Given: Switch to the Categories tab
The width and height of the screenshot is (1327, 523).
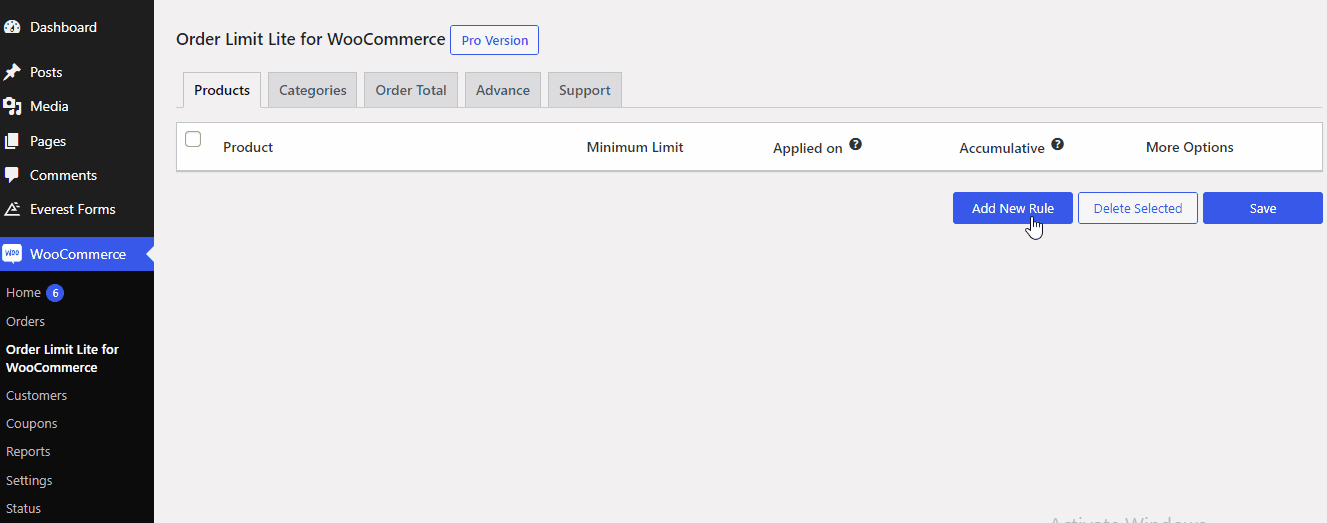Looking at the screenshot, I should [x=313, y=90].
